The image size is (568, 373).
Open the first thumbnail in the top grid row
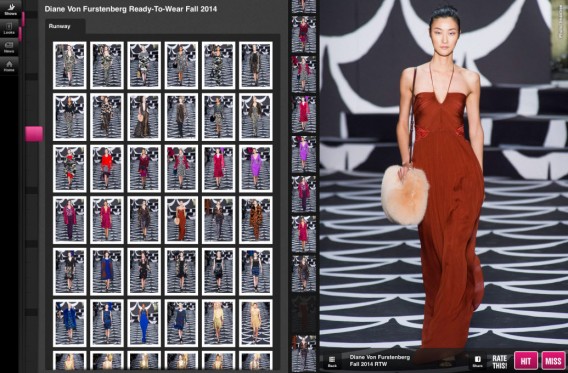tap(70, 65)
